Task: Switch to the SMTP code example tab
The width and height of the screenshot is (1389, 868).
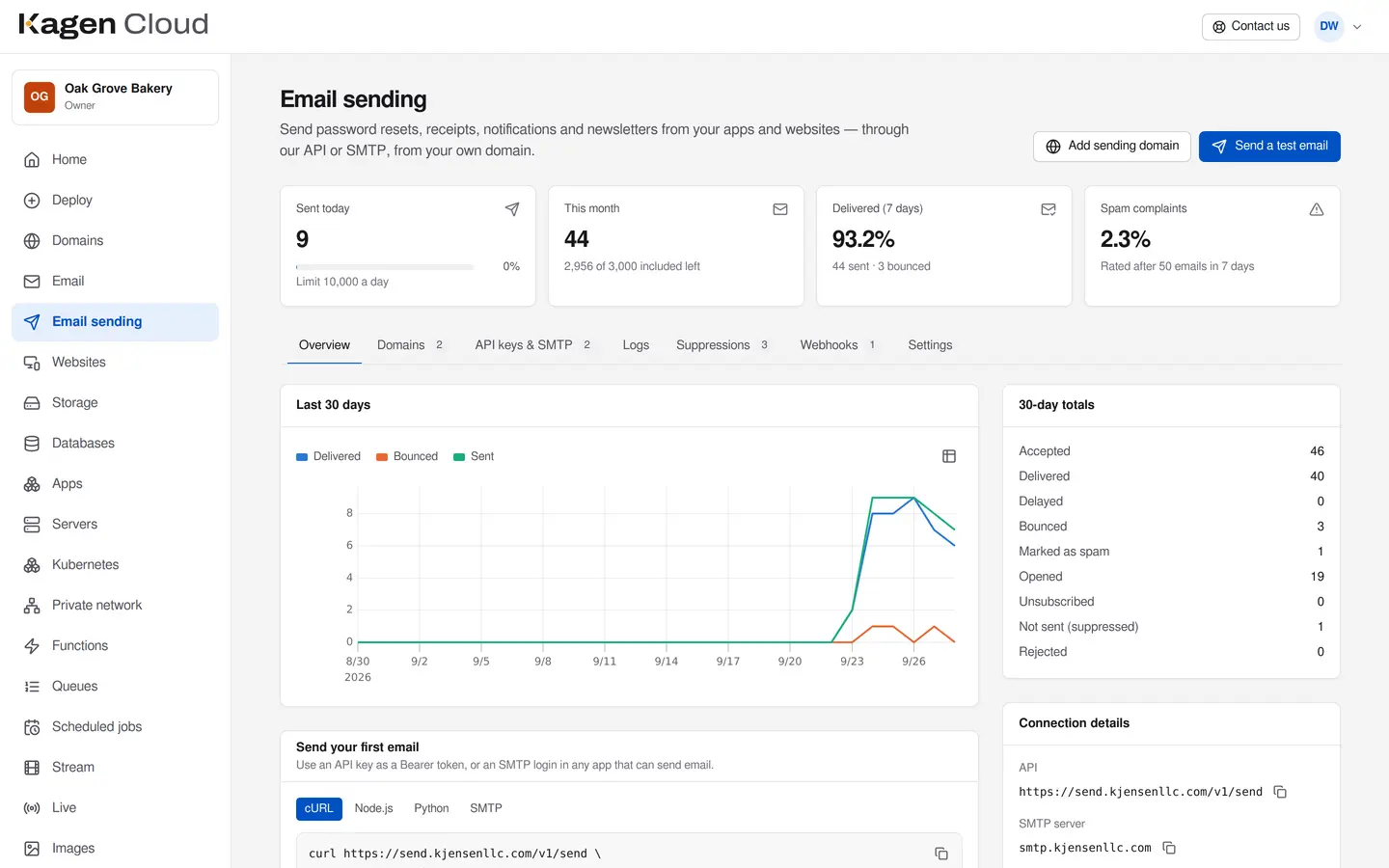Action: [x=486, y=808]
